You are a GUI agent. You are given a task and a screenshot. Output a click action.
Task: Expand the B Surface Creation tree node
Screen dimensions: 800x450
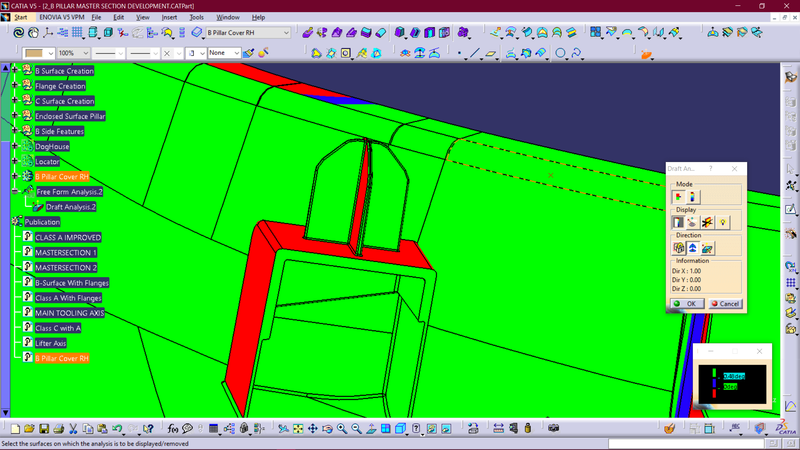pos(15,70)
